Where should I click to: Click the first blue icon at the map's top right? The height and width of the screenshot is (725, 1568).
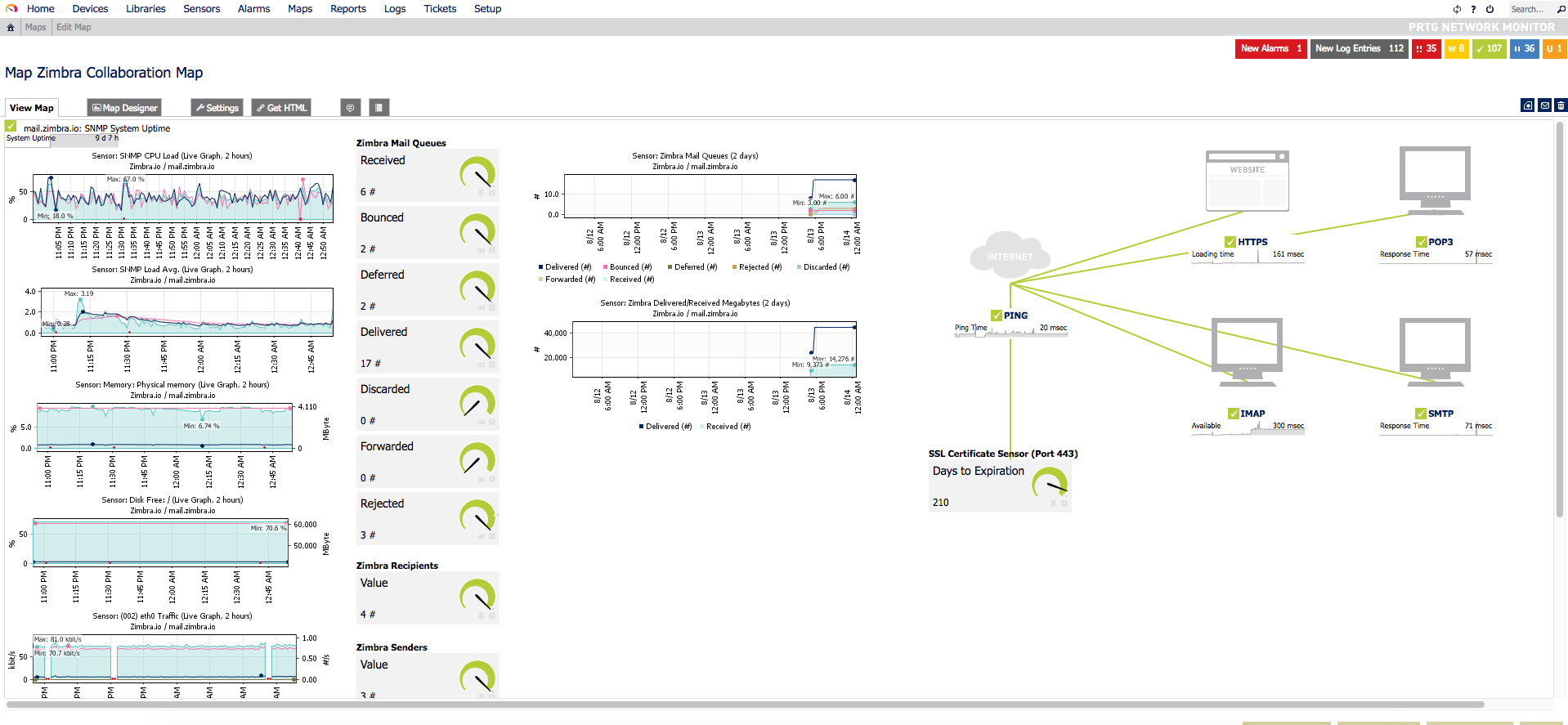[1528, 105]
